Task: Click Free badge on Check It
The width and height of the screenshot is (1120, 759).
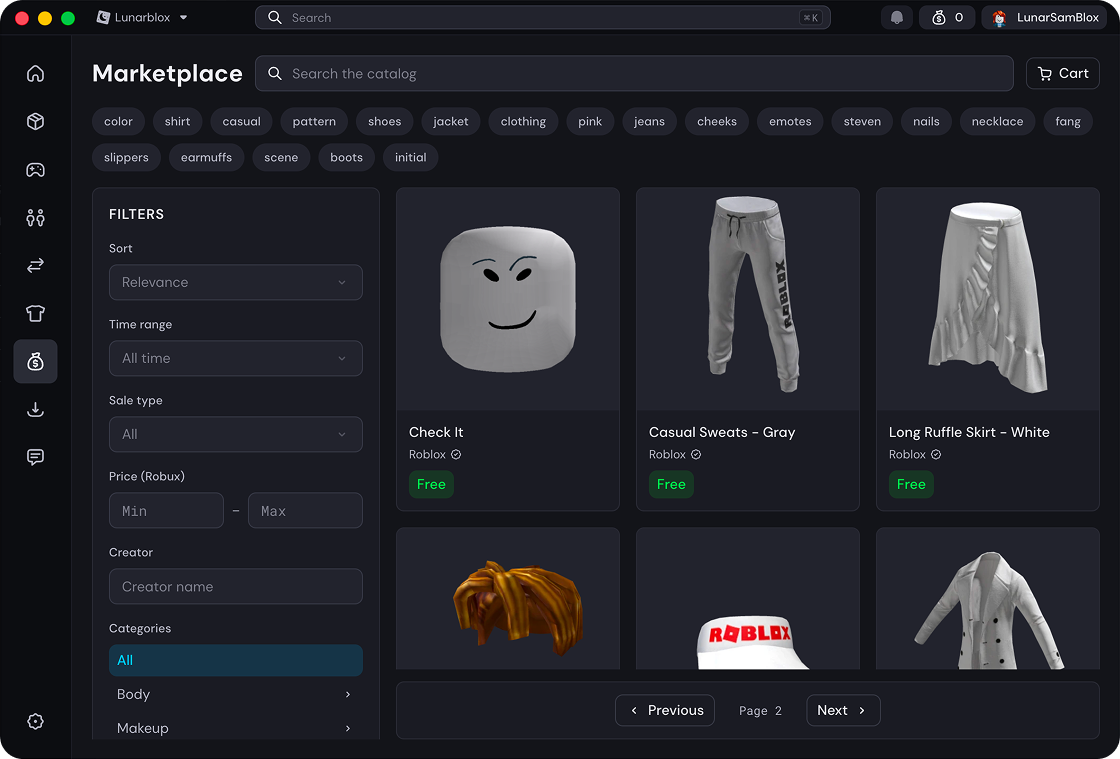Action: [431, 484]
